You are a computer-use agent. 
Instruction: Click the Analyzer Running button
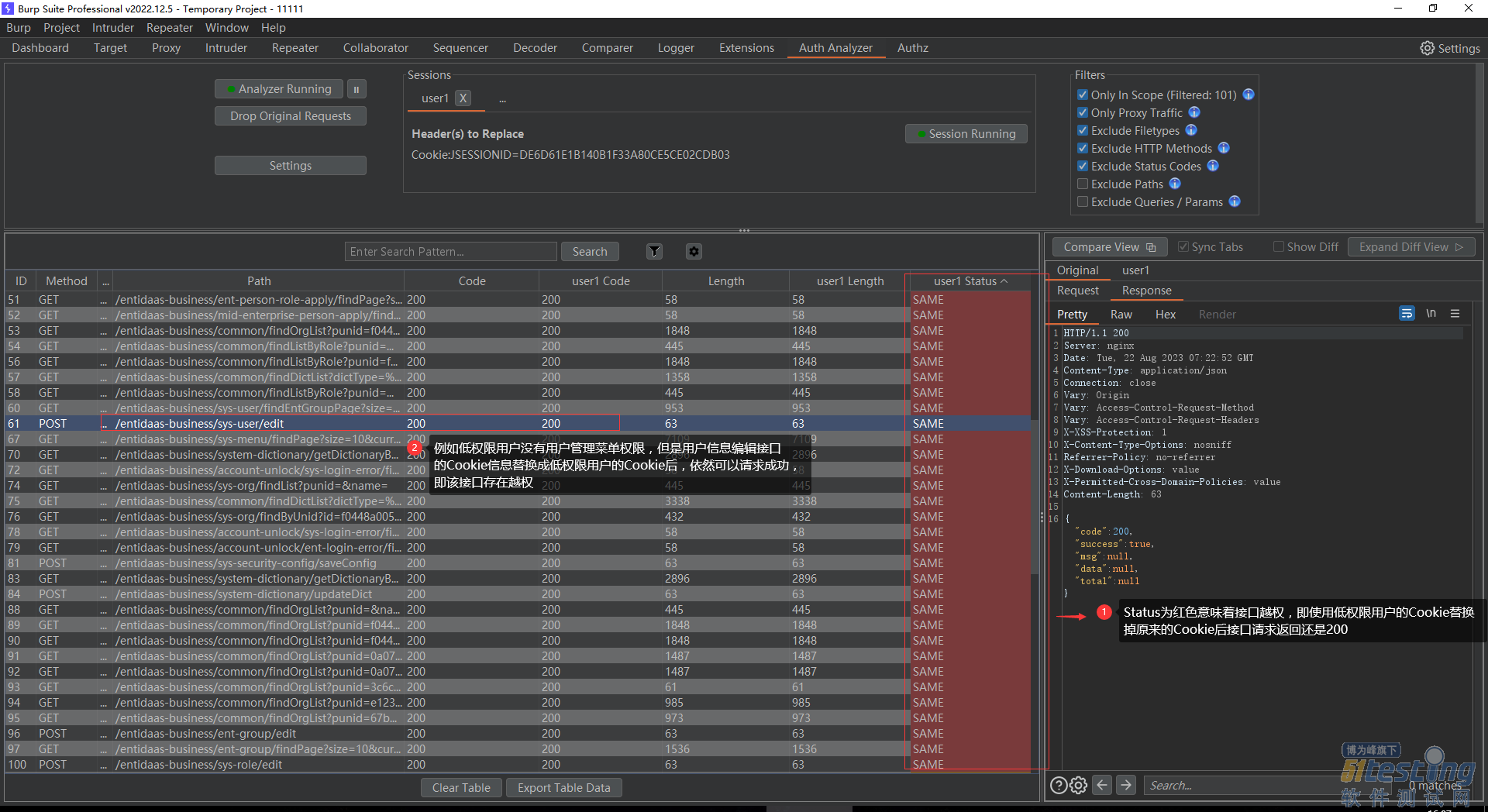click(279, 89)
